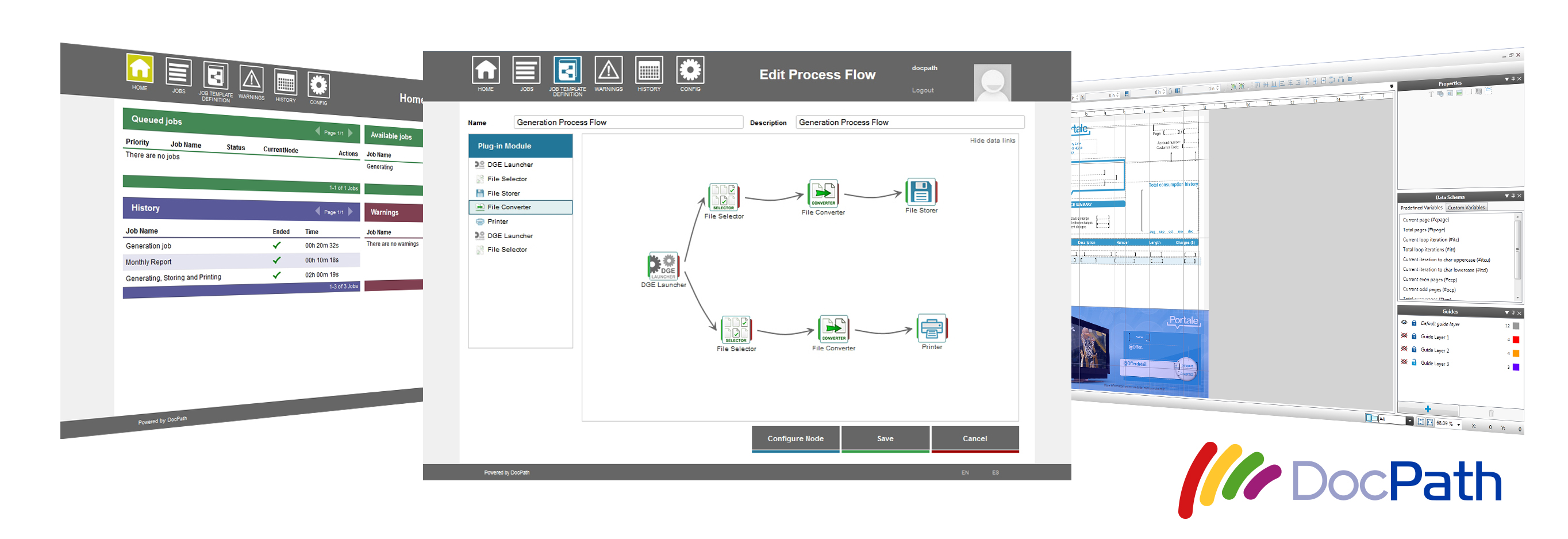Open Jobs icon in the Edit Process Flow window
The height and width of the screenshot is (539, 1568).
[526, 70]
